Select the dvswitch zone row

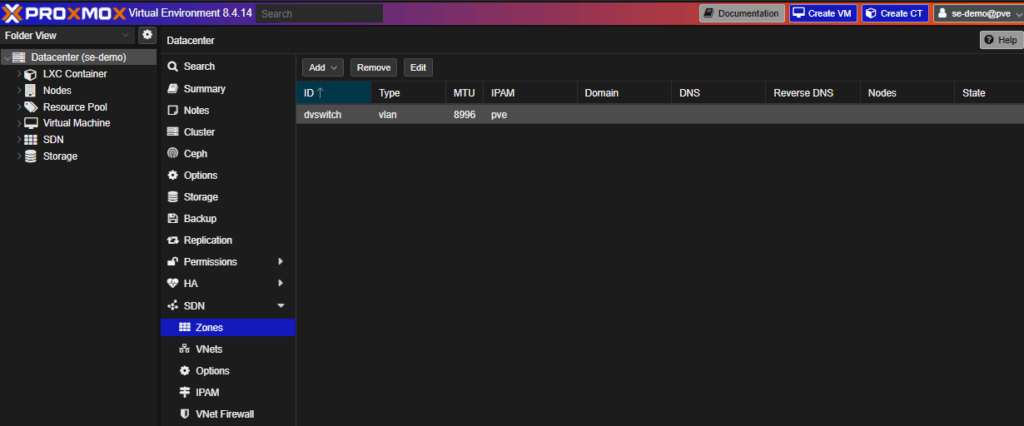[660, 115]
